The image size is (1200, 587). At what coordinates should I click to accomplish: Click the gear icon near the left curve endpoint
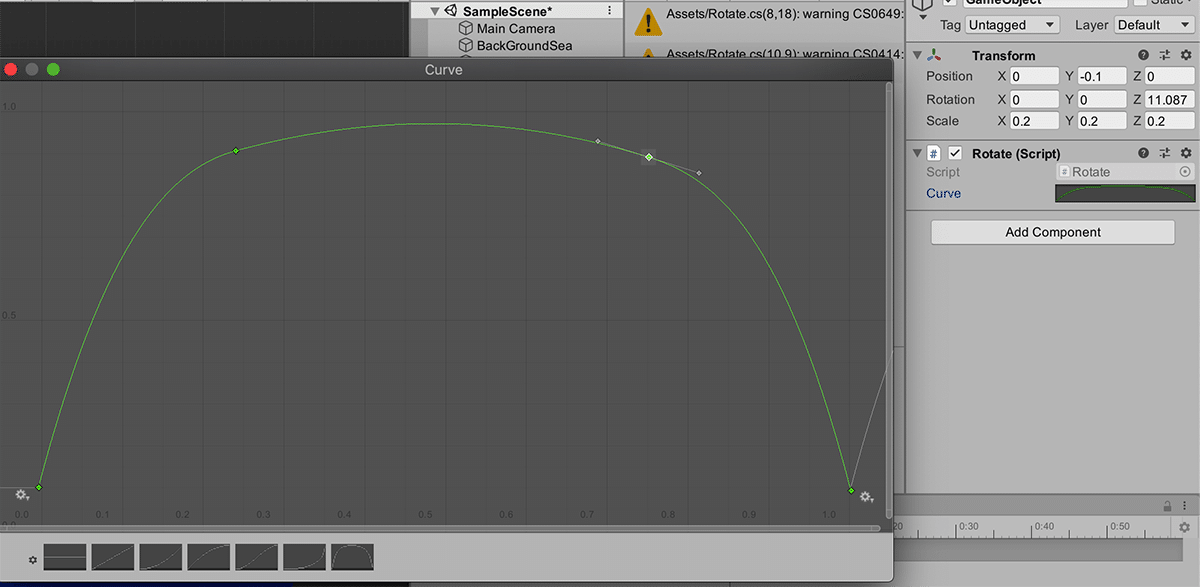coord(21,494)
